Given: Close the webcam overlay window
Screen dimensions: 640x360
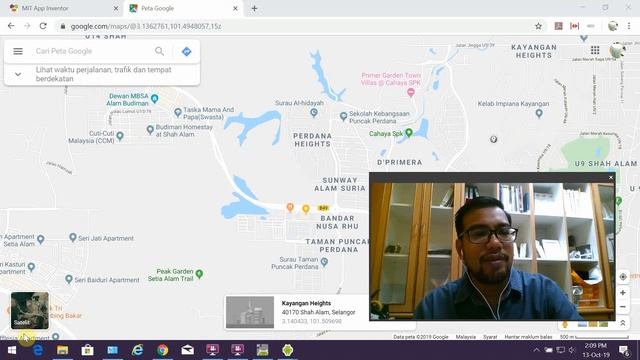Looking at the screenshot, I should [611, 177].
